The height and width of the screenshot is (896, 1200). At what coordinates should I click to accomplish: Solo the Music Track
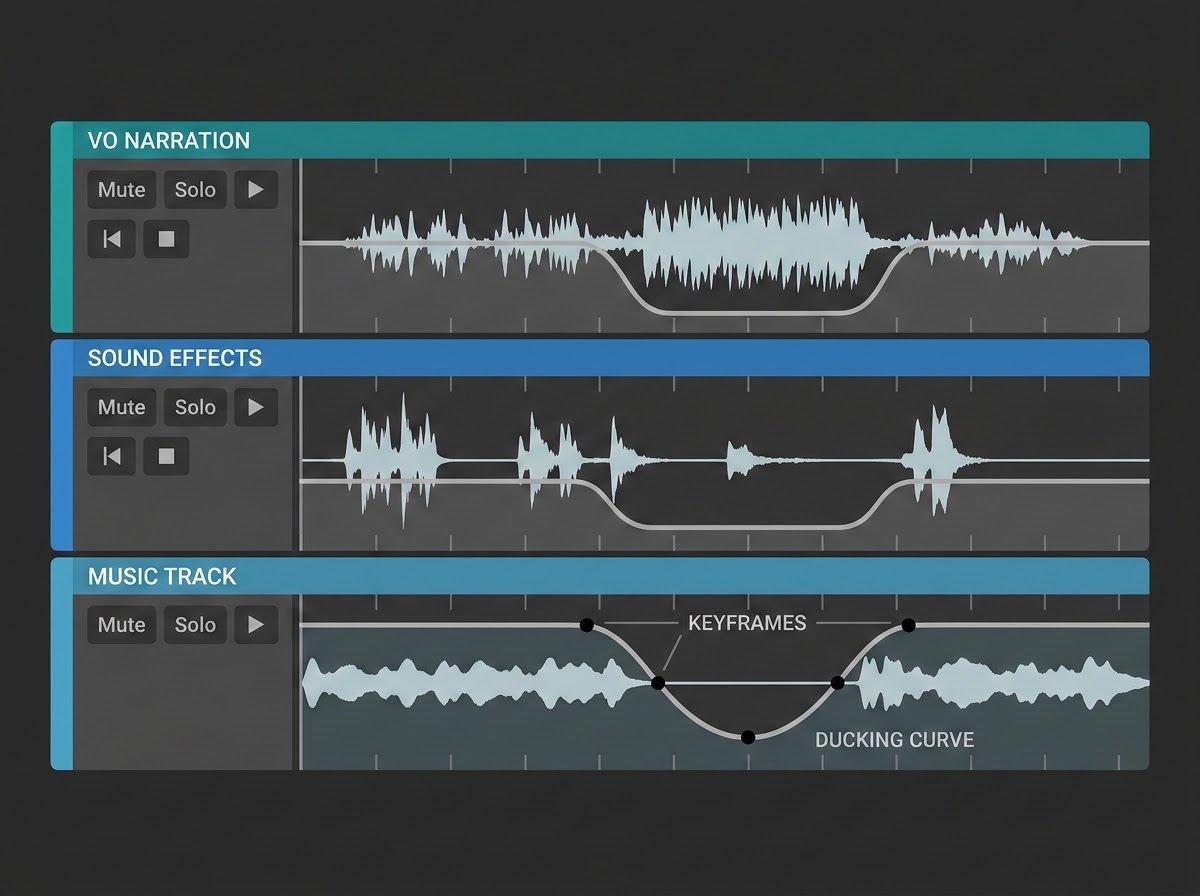pyautogui.click(x=195, y=625)
